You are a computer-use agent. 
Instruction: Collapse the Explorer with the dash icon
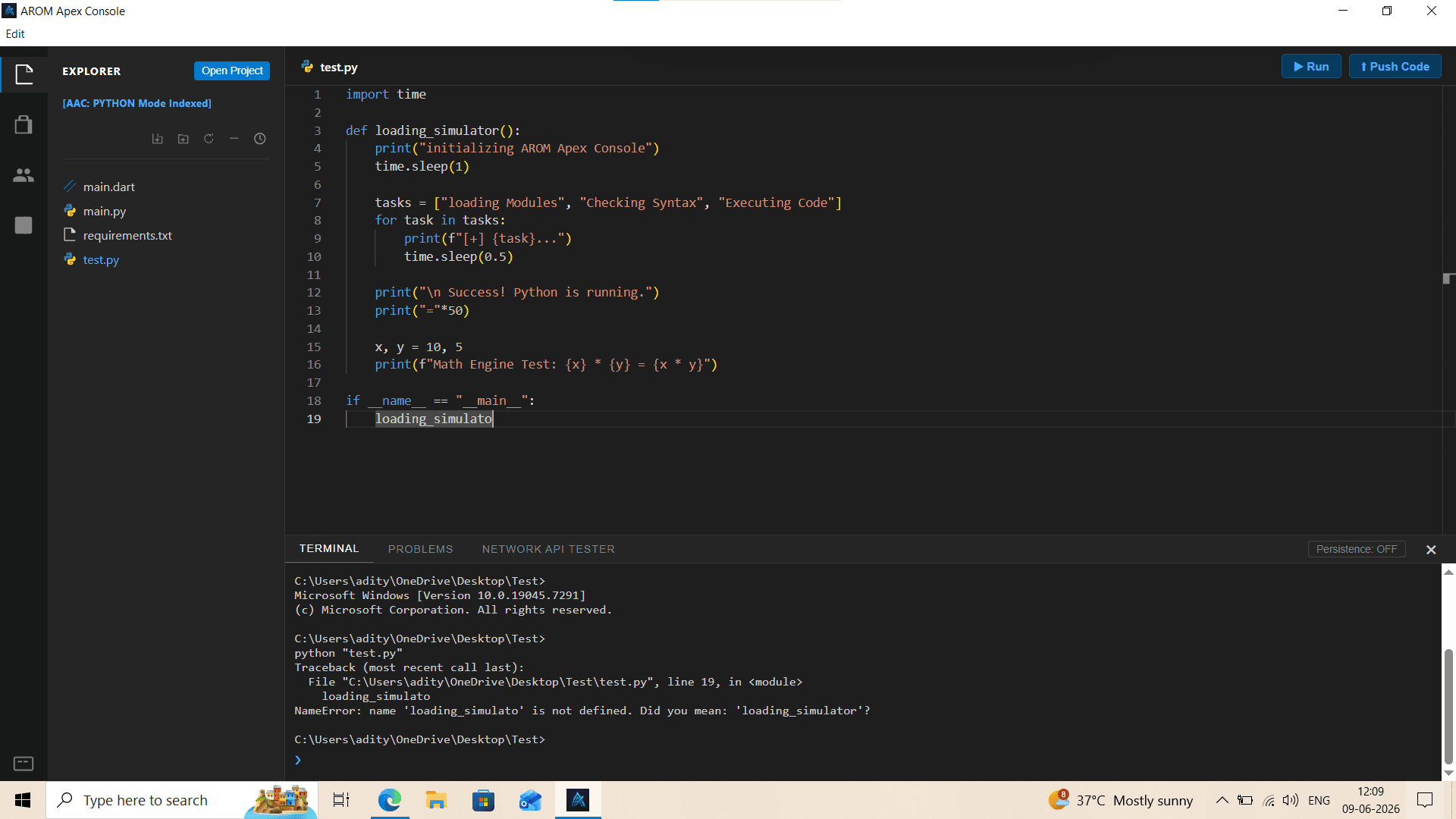coord(234,139)
